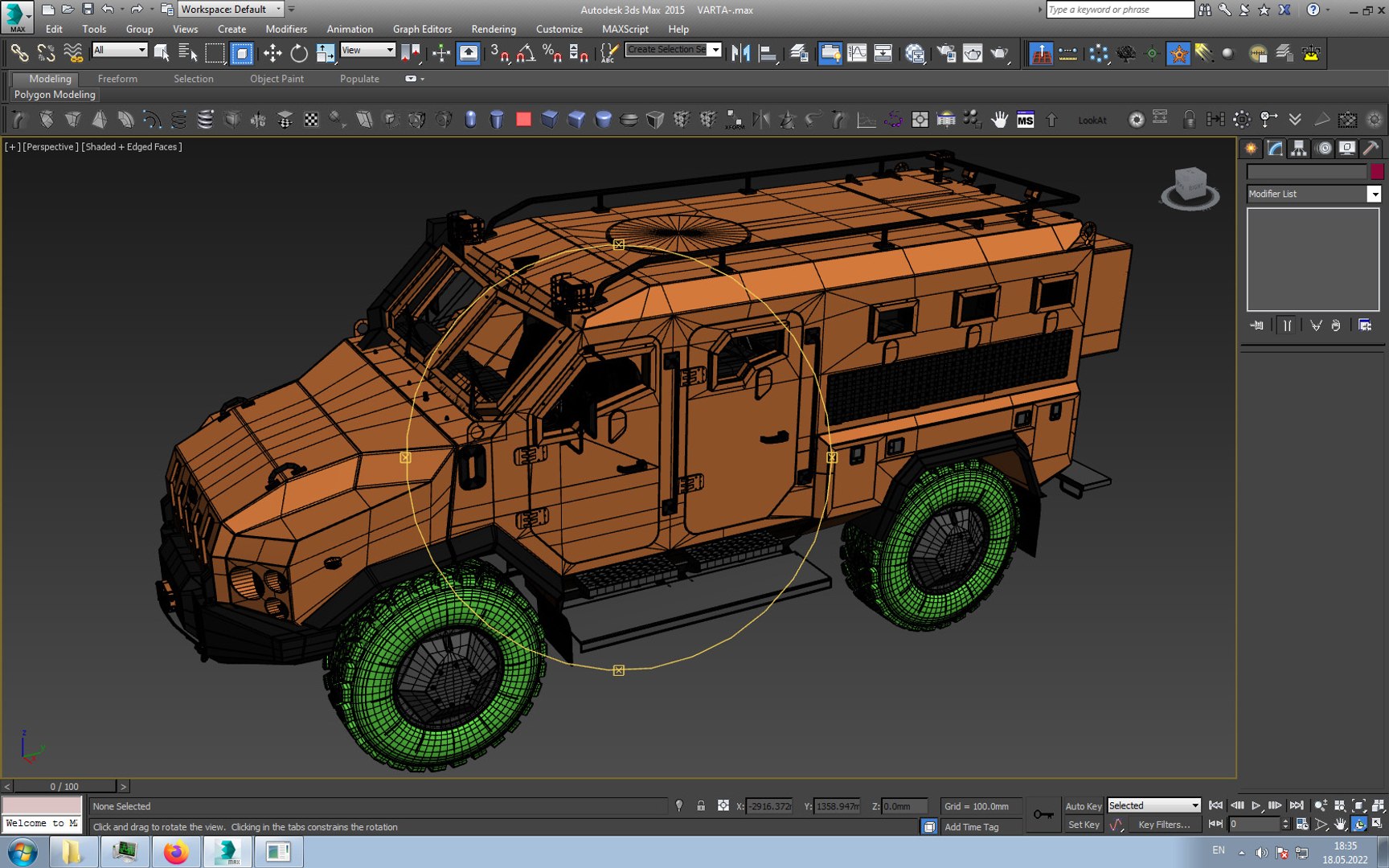The image size is (1389, 868).
Task: Open the Hierarchy command panel tab
Action: [1298, 148]
